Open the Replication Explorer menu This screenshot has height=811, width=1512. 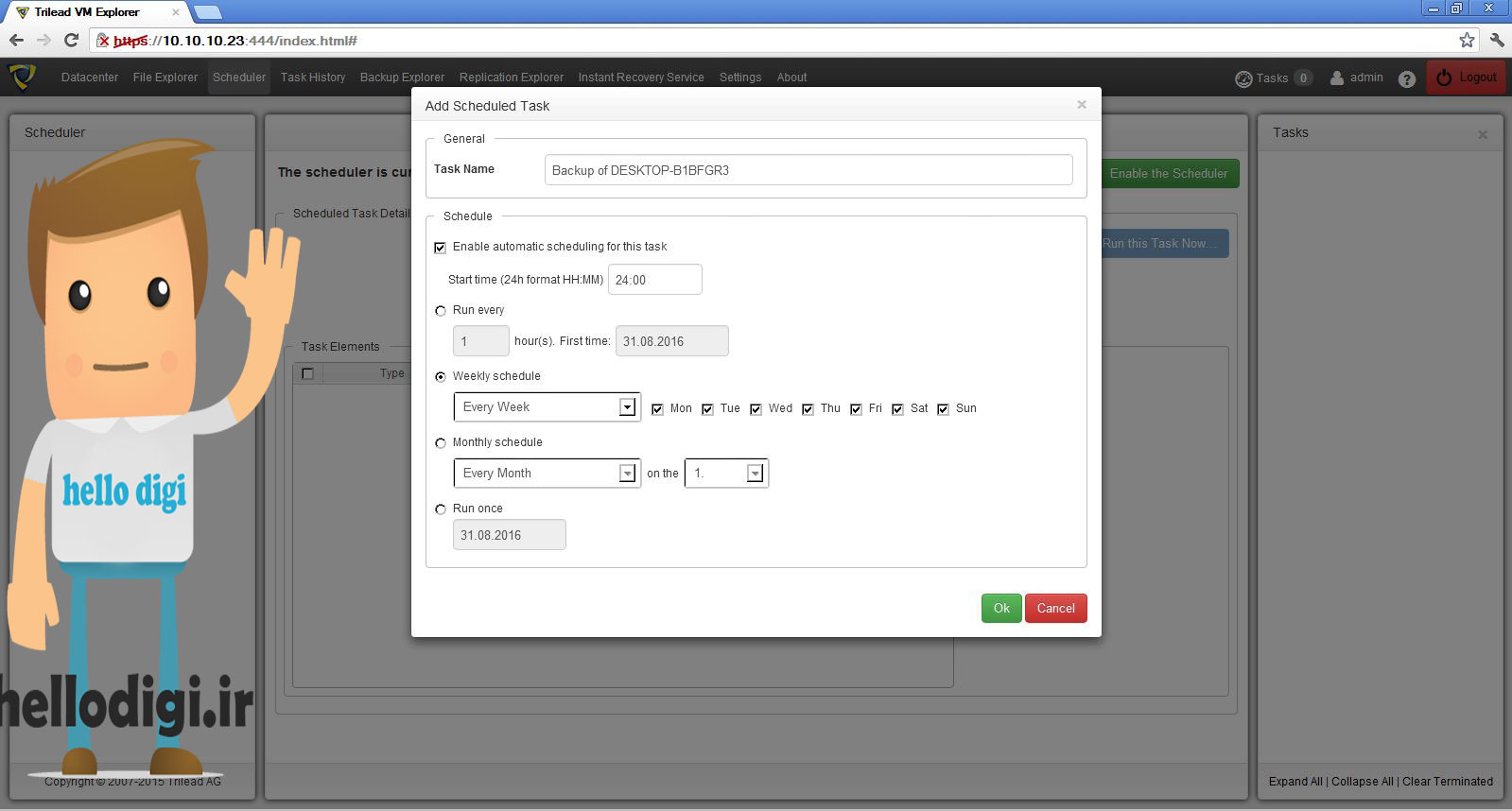pyautogui.click(x=512, y=78)
